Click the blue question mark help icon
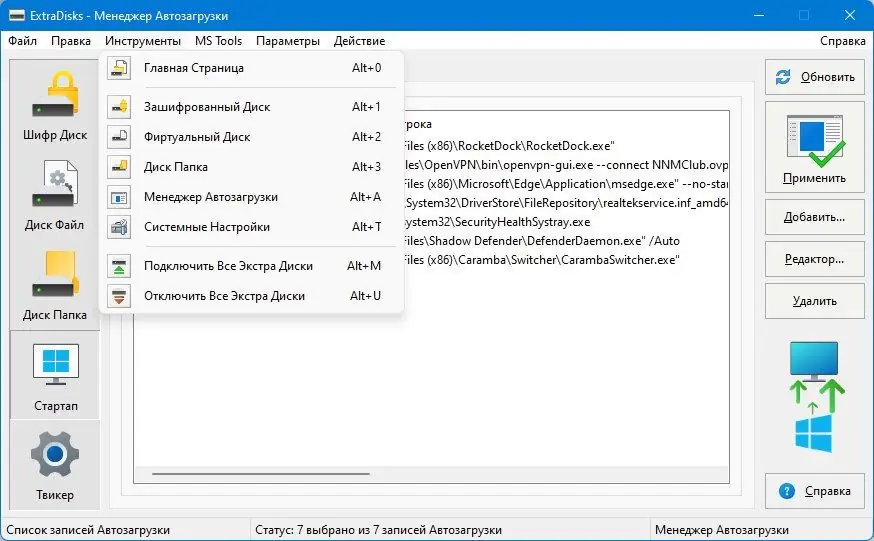Viewport: 874px width, 541px height. click(786, 491)
